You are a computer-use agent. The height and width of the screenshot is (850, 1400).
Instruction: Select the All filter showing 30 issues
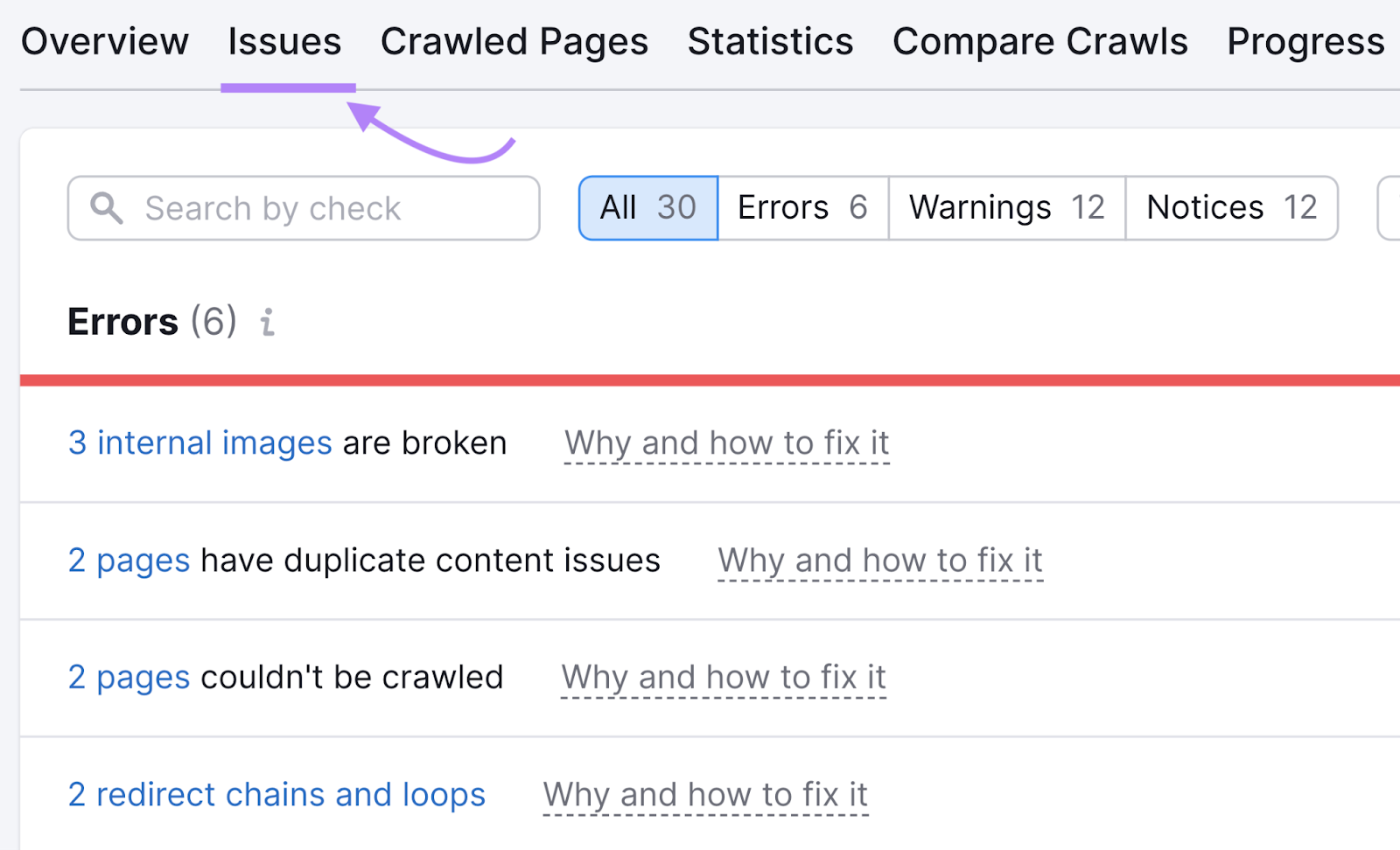pos(647,207)
